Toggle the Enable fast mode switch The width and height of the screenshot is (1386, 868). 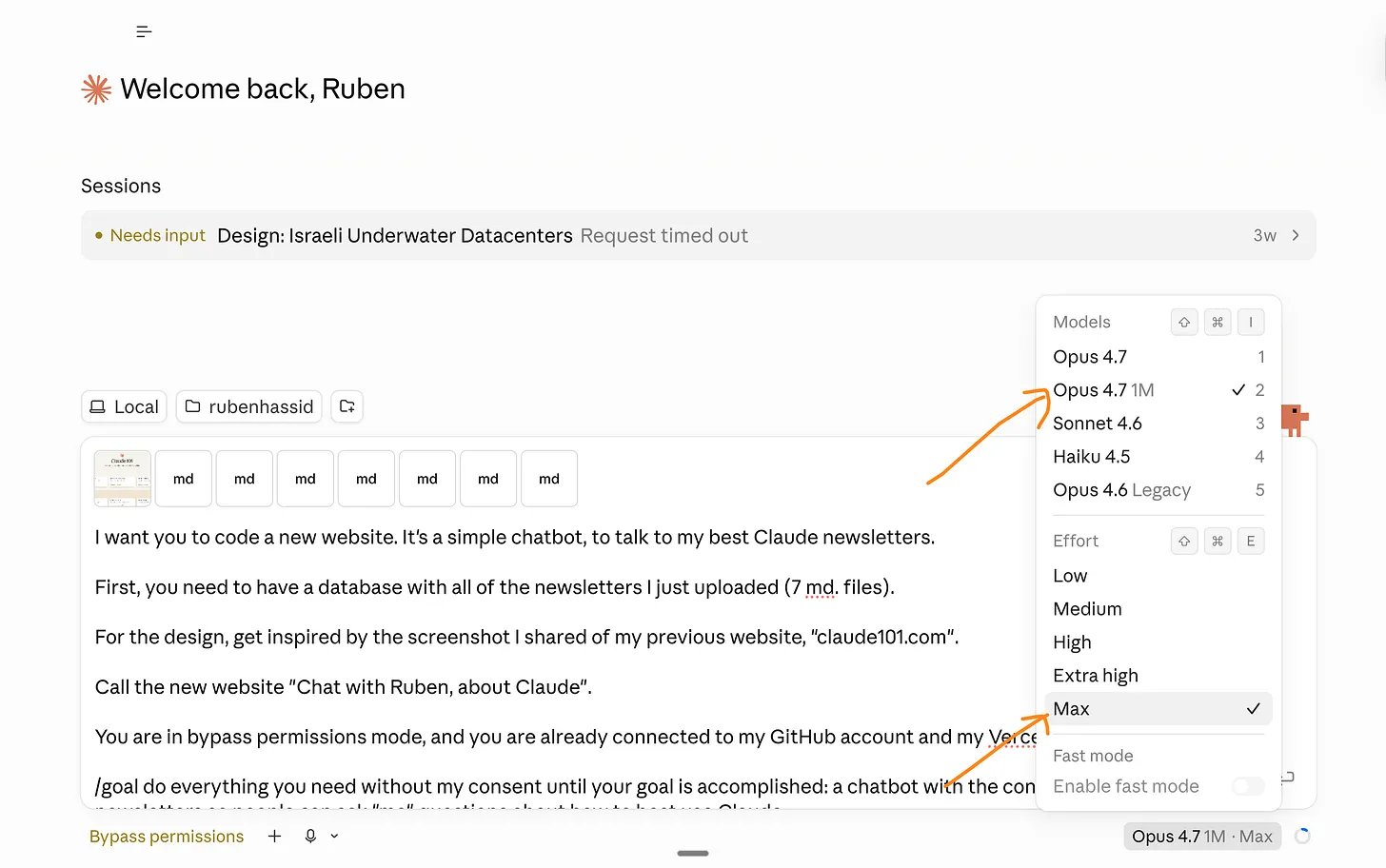coord(1248,786)
